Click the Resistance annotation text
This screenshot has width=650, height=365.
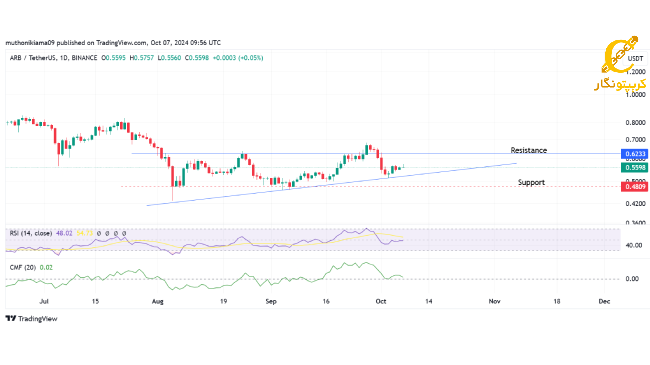pos(529,150)
